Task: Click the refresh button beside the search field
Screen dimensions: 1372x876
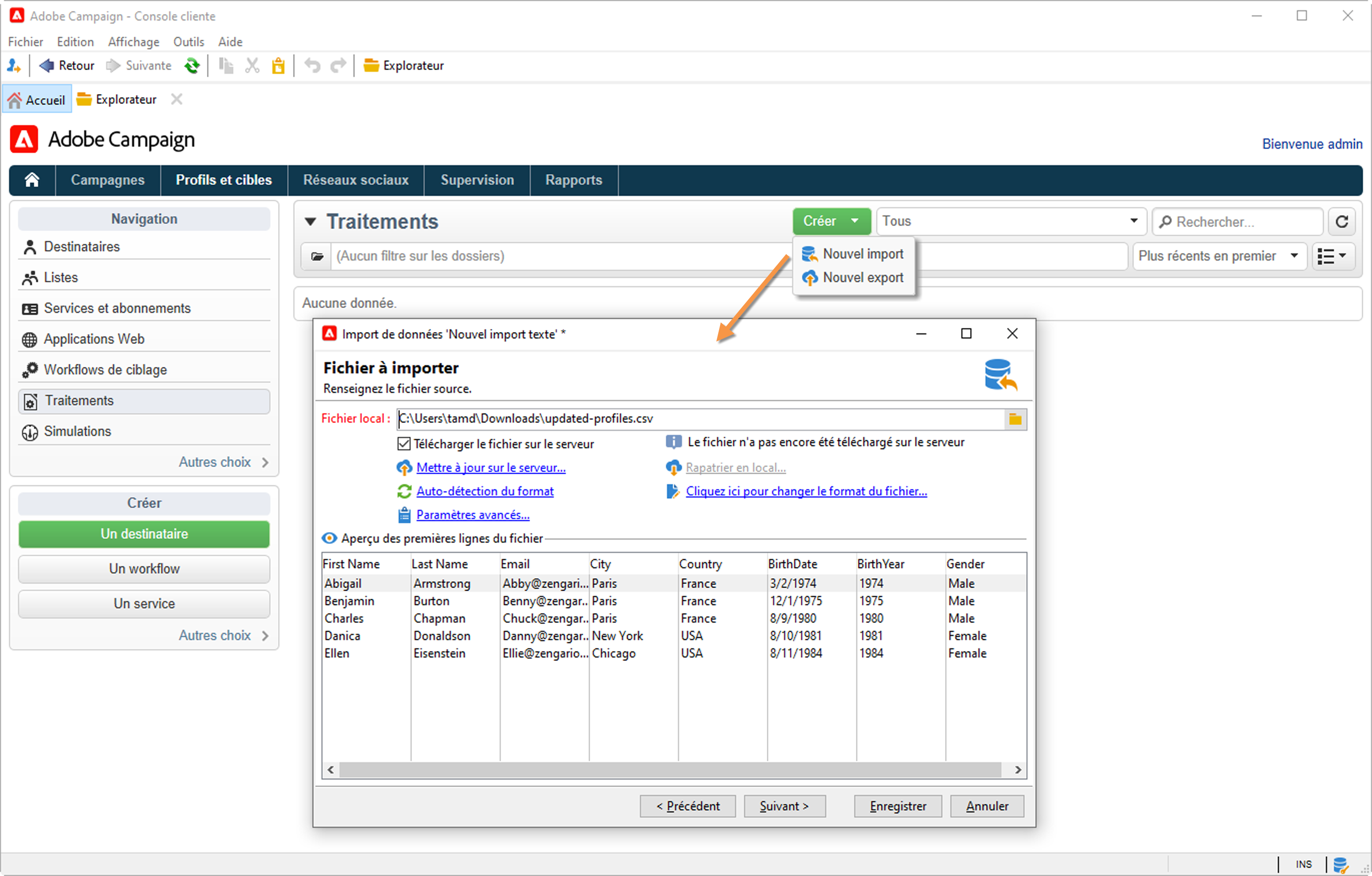Action: point(1342,222)
